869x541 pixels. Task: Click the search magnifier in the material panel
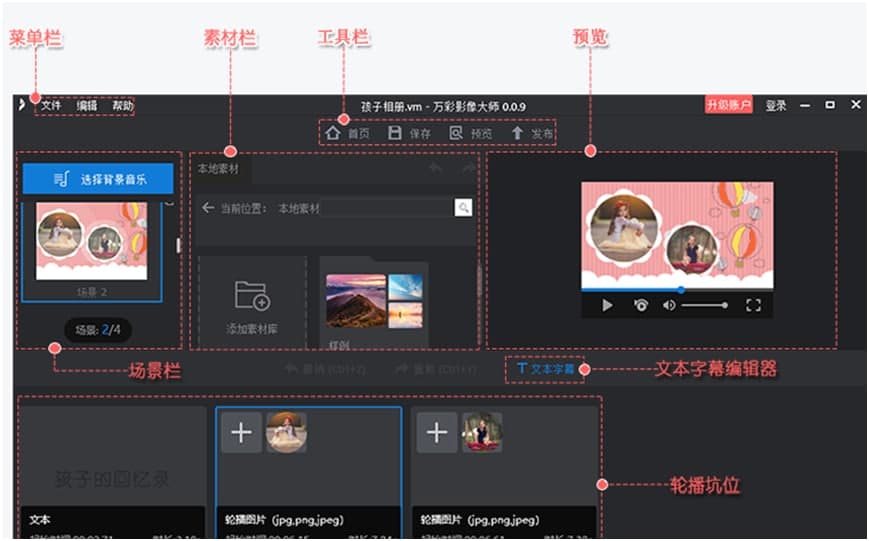(x=462, y=208)
